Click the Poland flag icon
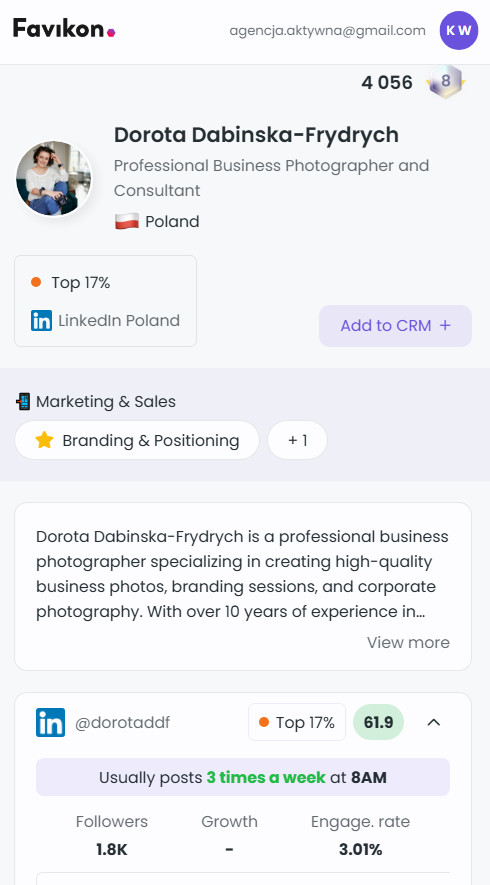This screenshot has width=490, height=885. tap(127, 221)
